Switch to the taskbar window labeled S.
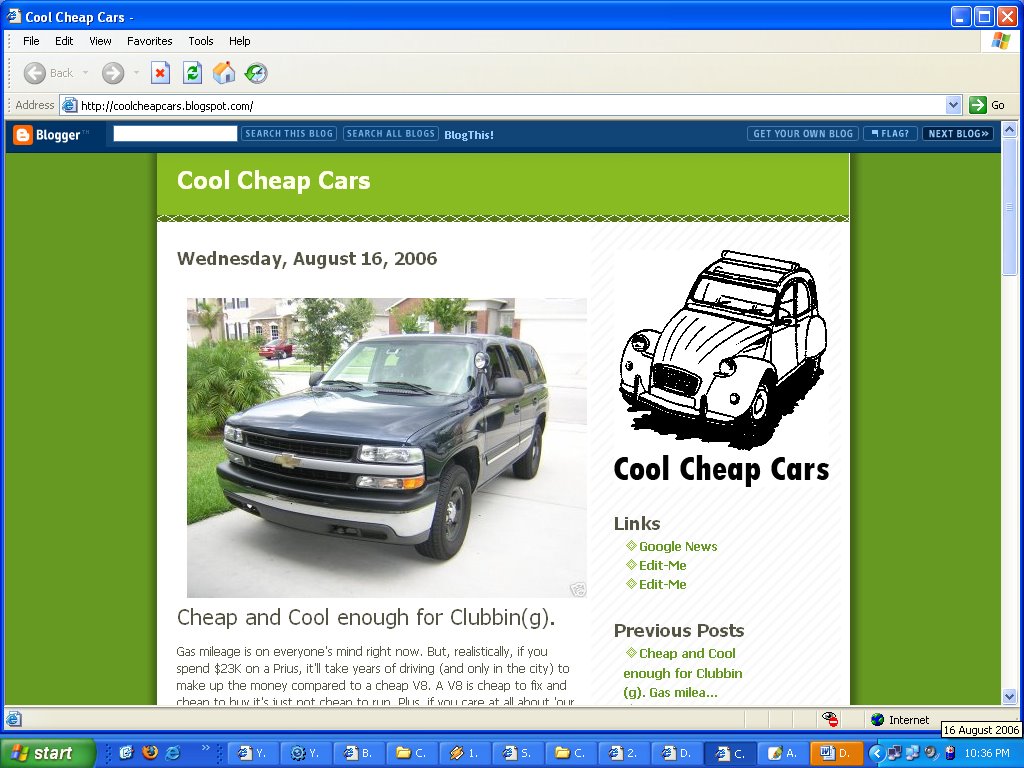Image resolution: width=1024 pixels, height=768 pixels. (517, 753)
